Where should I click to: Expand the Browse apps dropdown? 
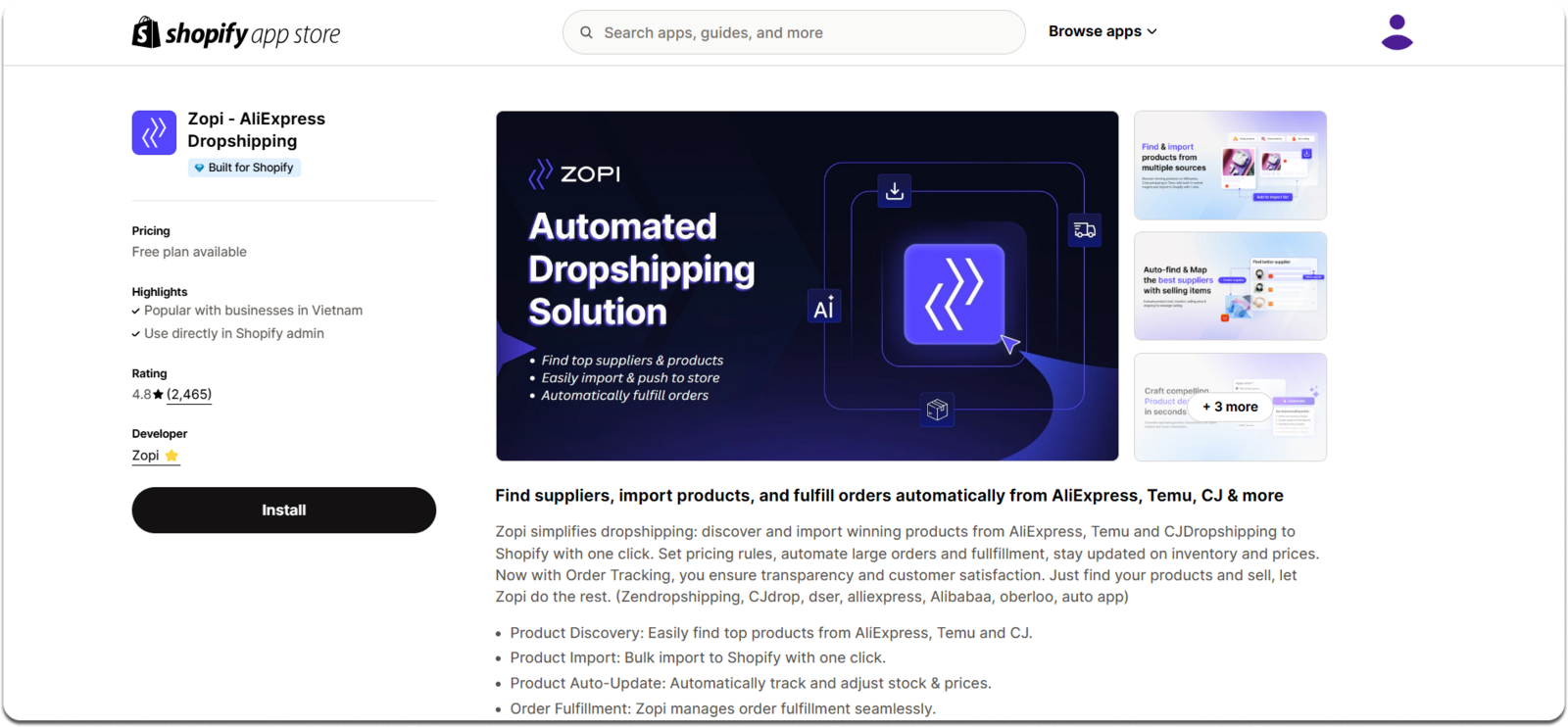pos(1102,31)
